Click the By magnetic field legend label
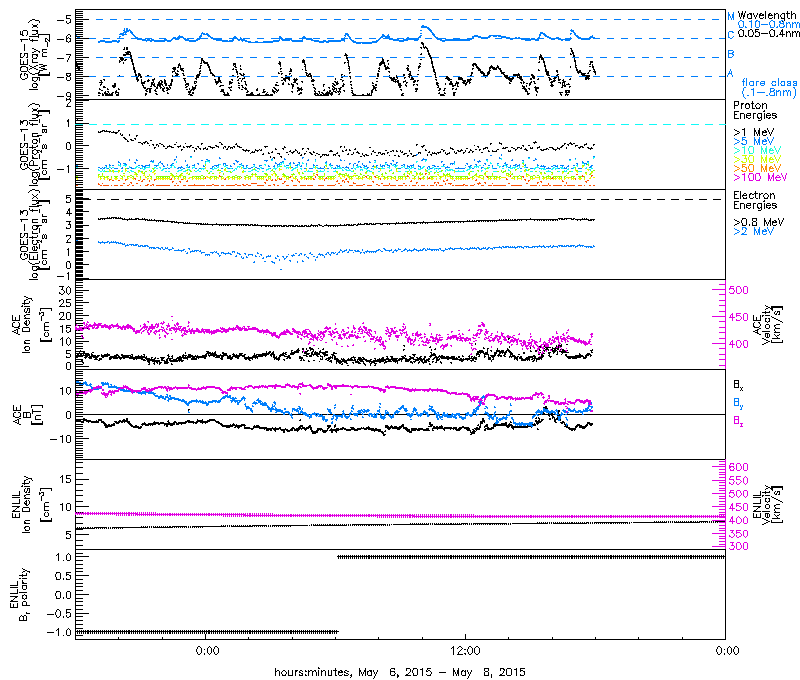The height and width of the screenshot is (680, 800). (738, 403)
